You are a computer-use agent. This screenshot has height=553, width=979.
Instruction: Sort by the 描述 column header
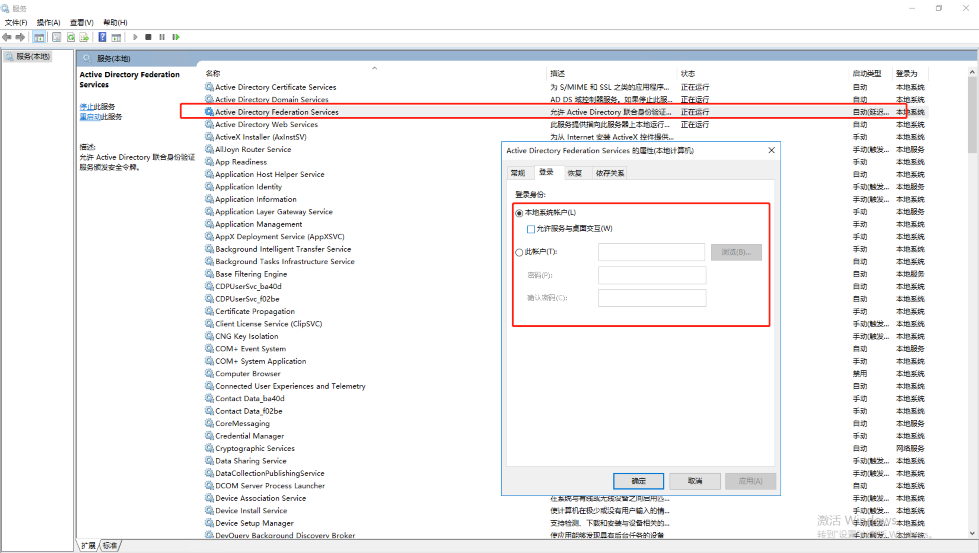click(558, 74)
